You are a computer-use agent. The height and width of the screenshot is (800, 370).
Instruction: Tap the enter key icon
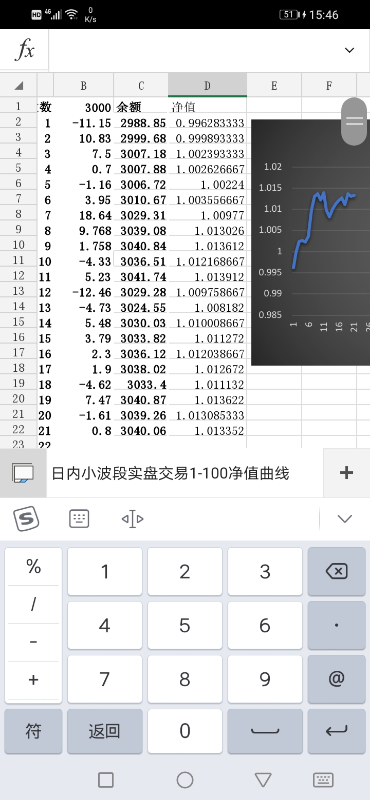(x=336, y=731)
